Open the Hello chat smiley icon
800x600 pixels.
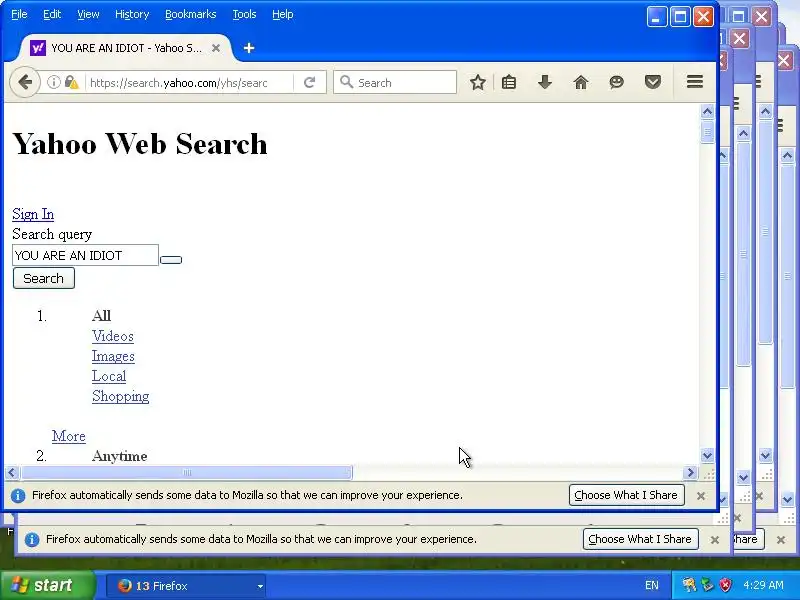pos(616,82)
